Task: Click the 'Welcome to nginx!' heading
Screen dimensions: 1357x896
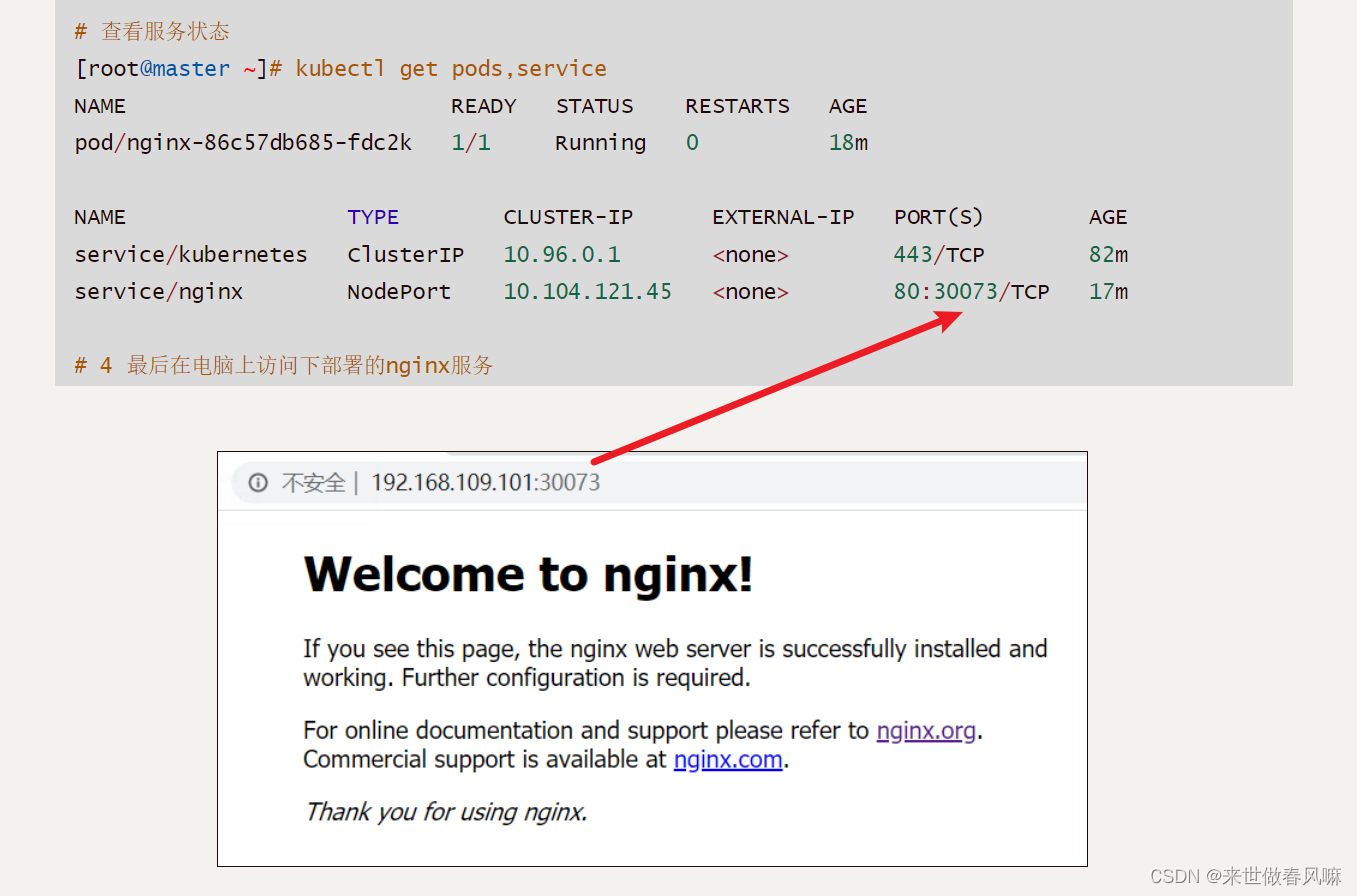Action: [528, 574]
